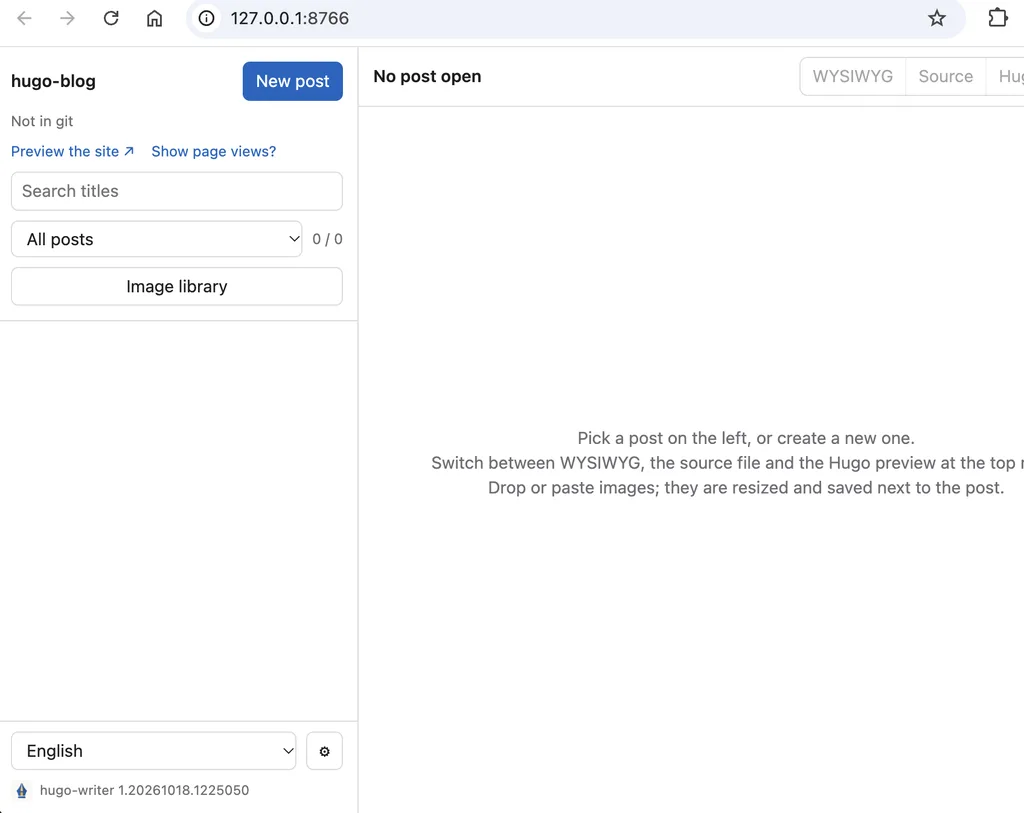Click the 'Pick a post on the left' hint
The width and height of the screenshot is (1024, 813).
point(746,438)
